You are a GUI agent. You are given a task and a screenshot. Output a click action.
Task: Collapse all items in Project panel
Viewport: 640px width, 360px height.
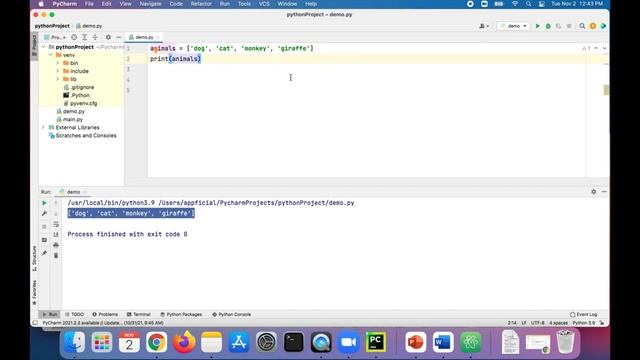click(95, 37)
